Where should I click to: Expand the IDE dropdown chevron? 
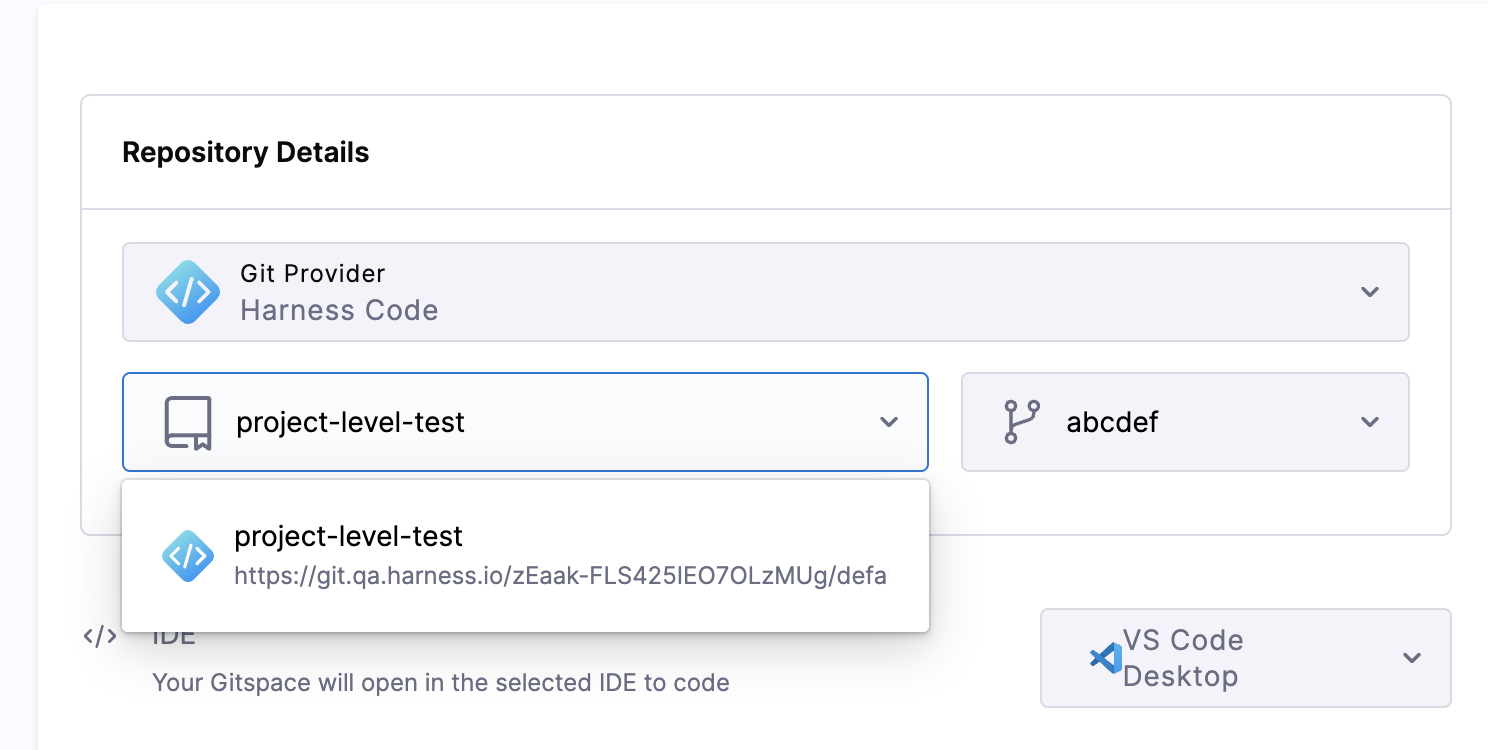[1412, 658]
